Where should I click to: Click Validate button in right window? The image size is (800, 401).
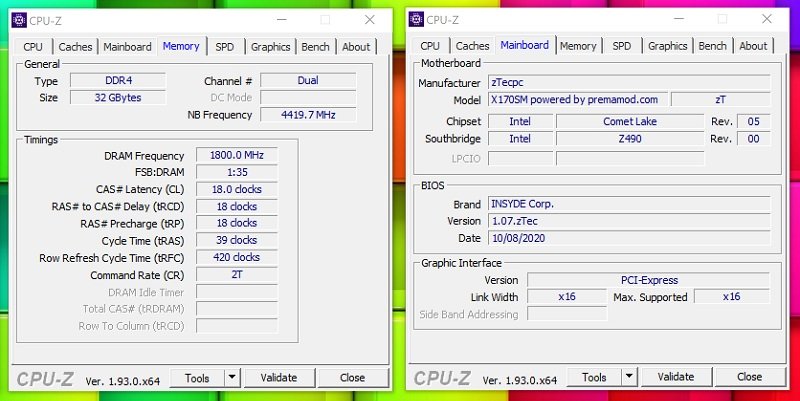(676, 377)
